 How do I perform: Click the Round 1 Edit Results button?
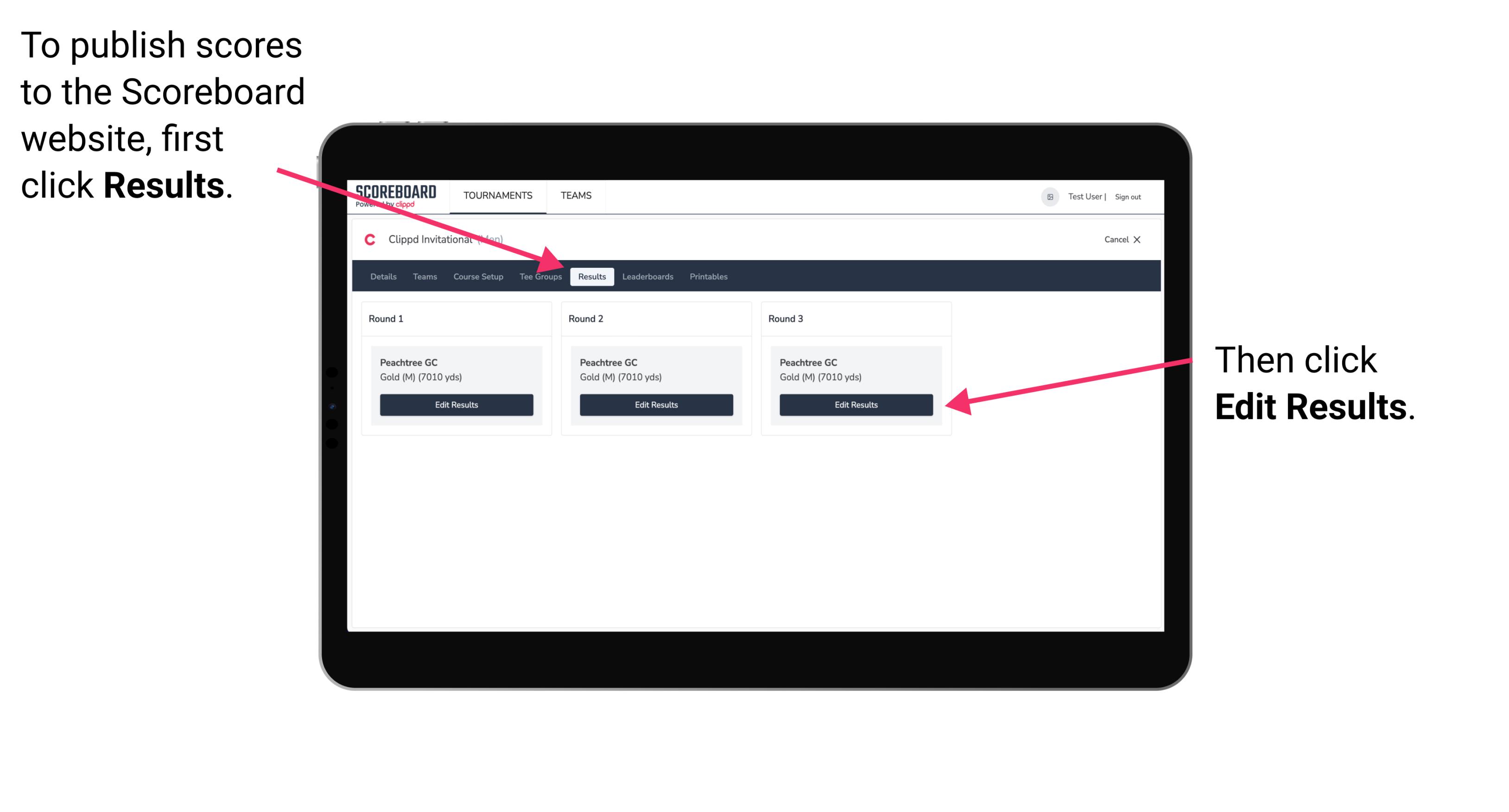(x=457, y=405)
